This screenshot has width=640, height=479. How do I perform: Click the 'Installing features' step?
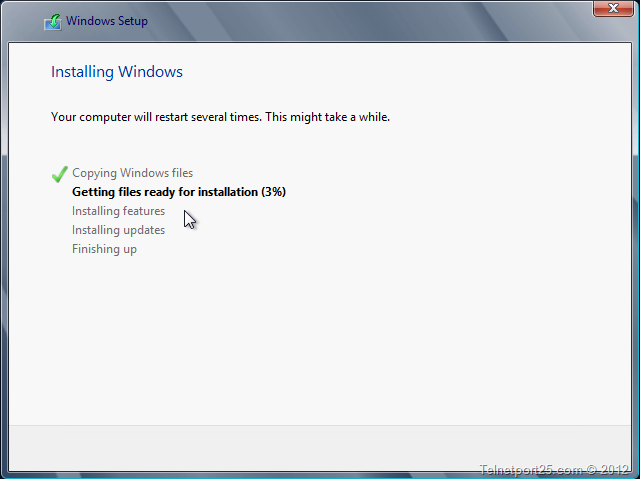click(118, 211)
